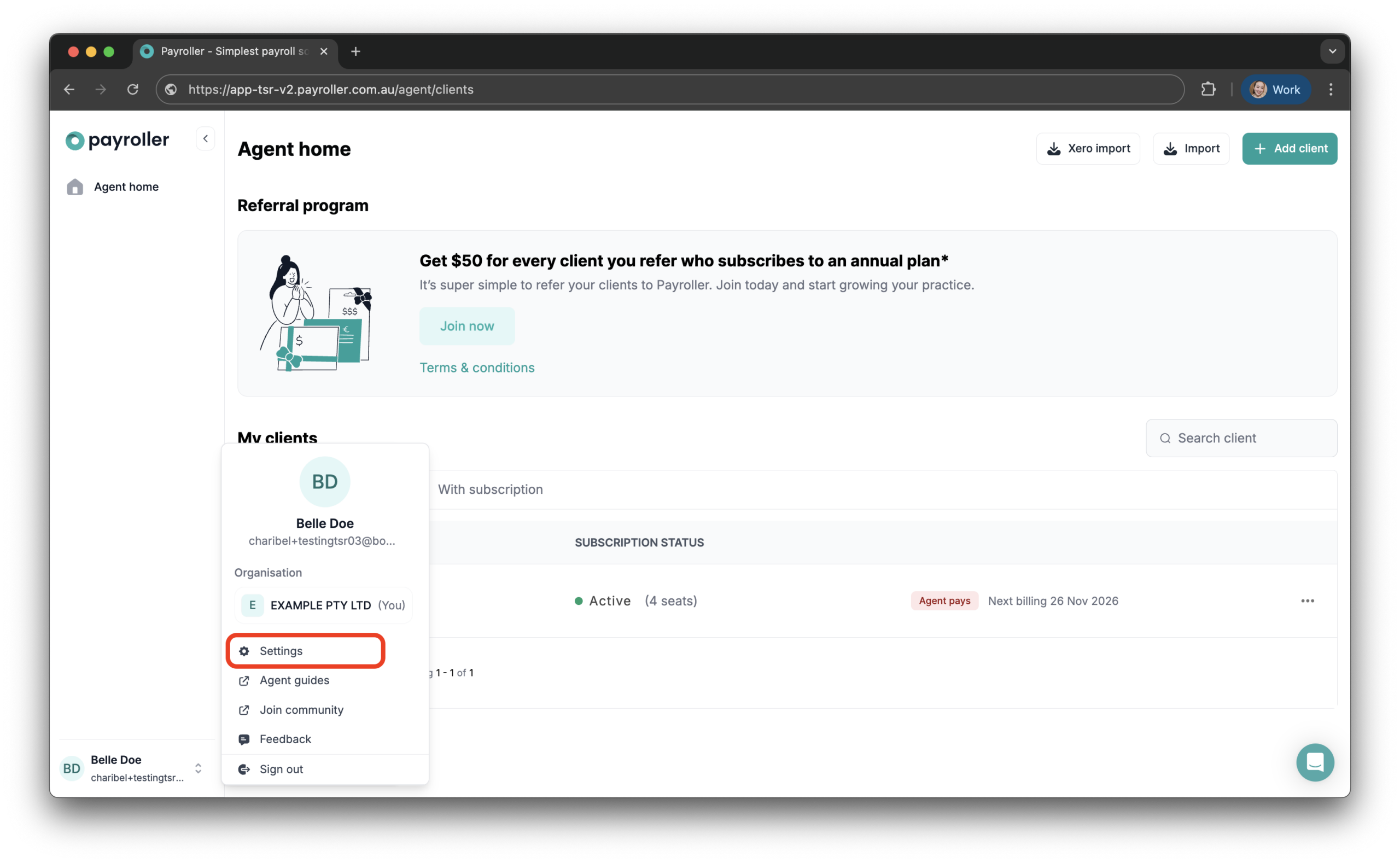Focus the Search client field

click(x=1241, y=438)
